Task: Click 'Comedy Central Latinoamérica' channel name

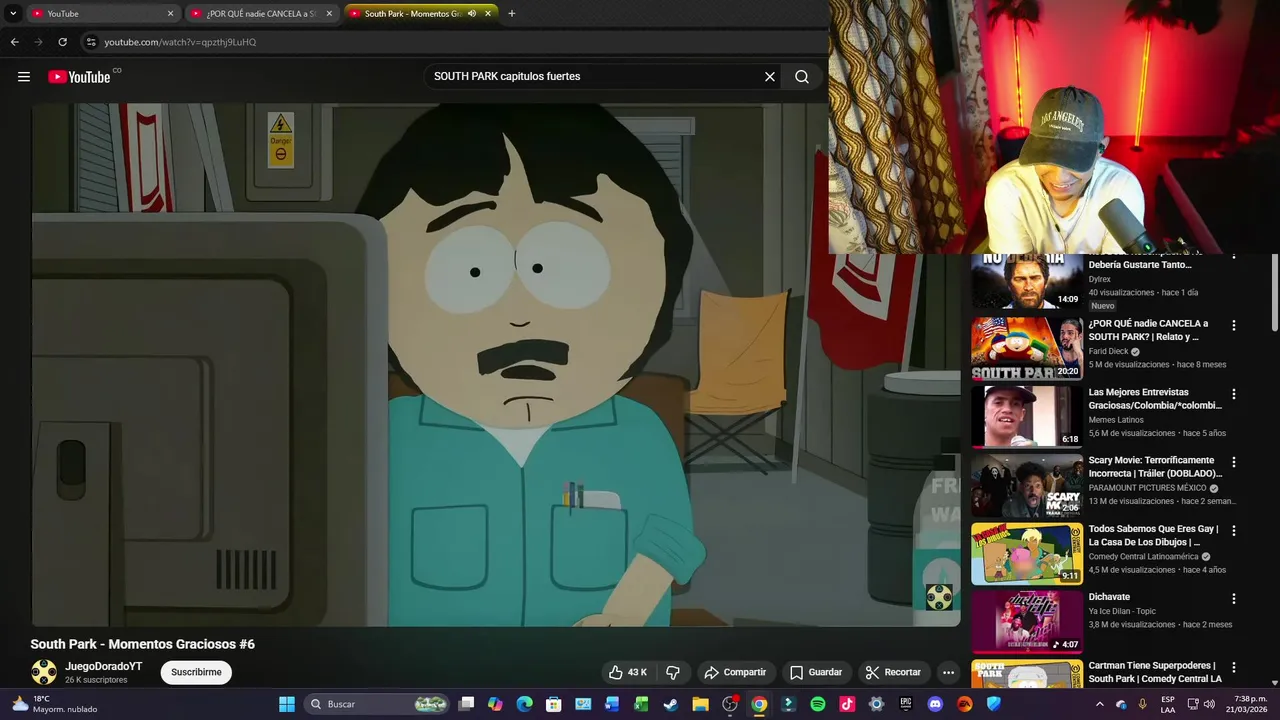Action: (1143, 556)
